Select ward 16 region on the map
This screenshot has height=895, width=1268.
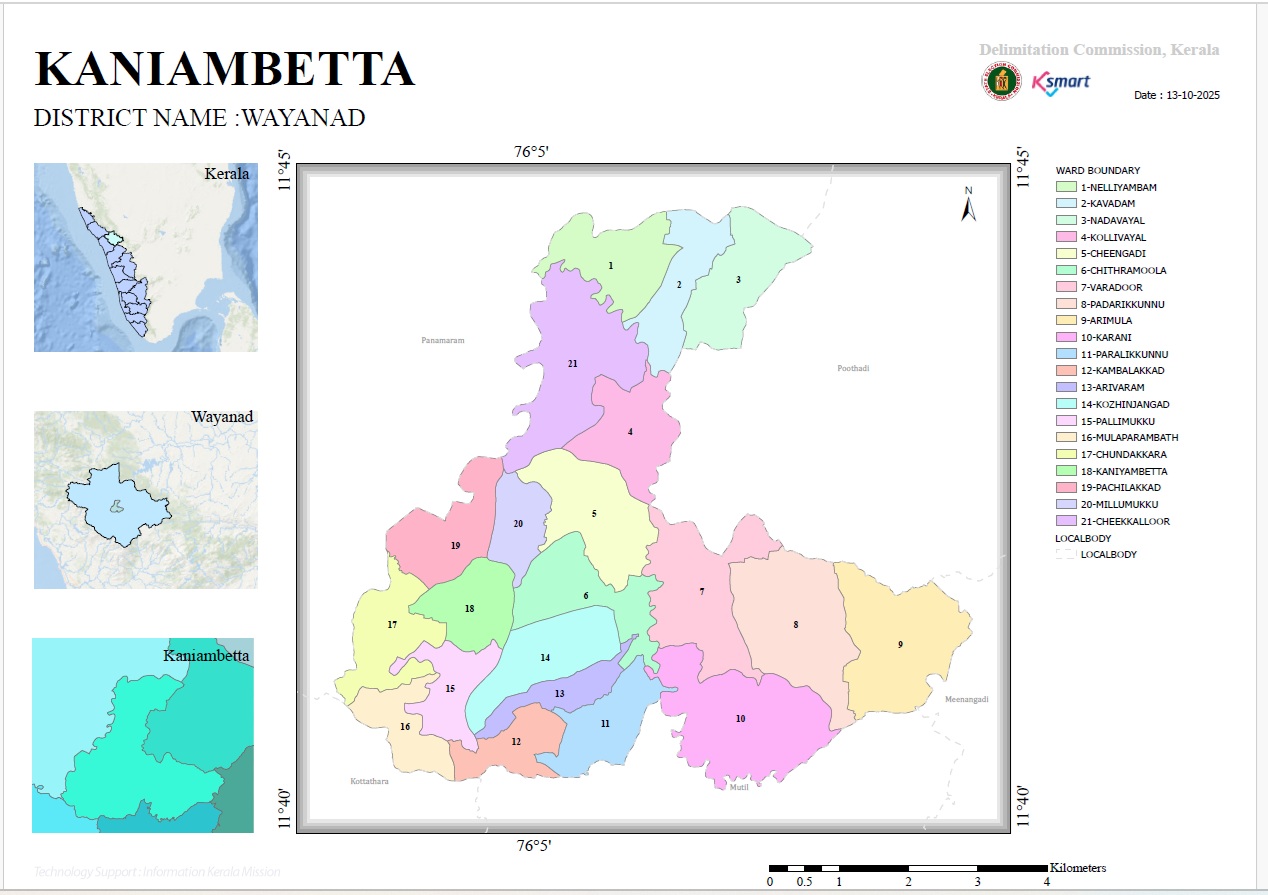[405, 727]
